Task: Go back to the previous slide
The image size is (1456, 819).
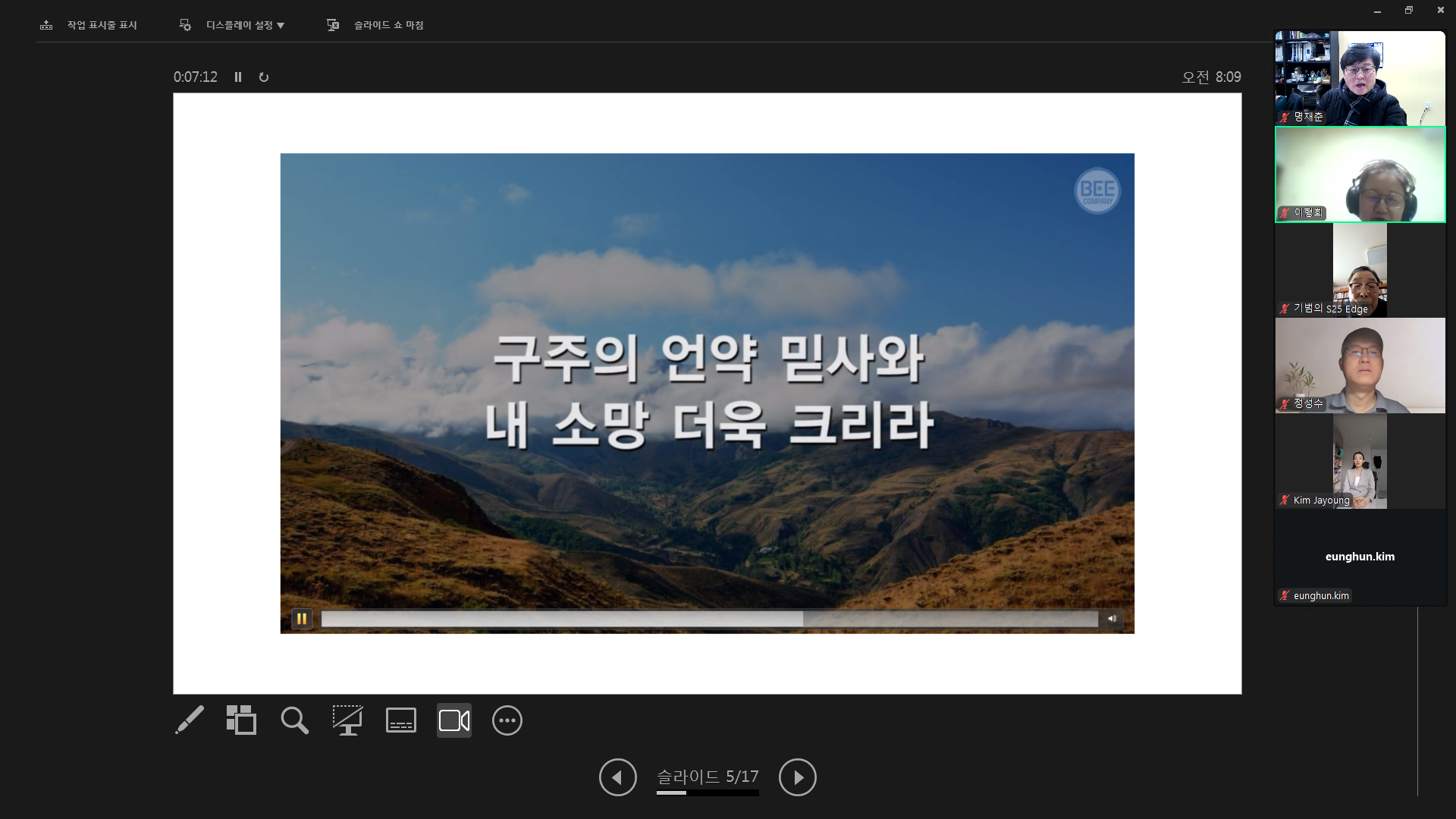Action: pos(617,777)
